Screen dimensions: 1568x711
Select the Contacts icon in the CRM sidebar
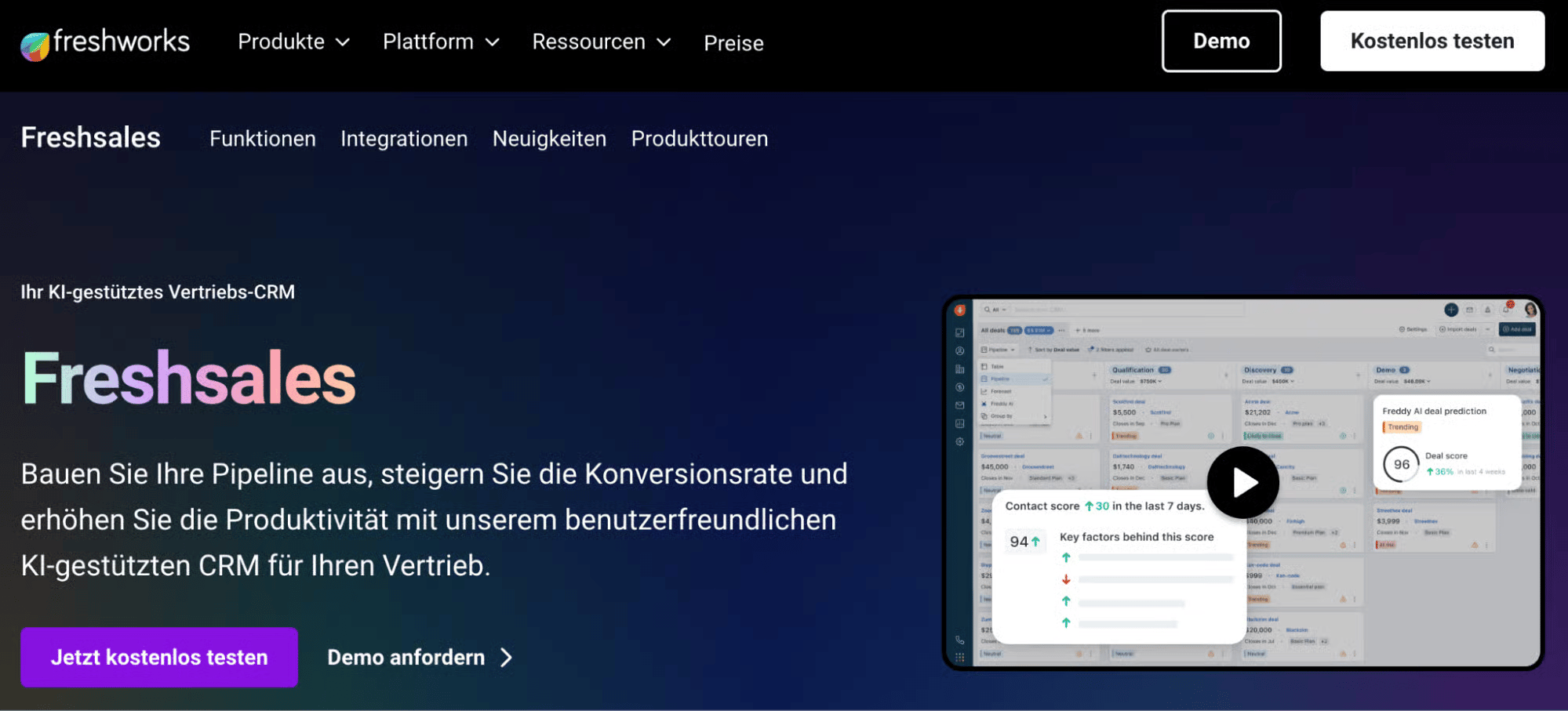point(959,350)
